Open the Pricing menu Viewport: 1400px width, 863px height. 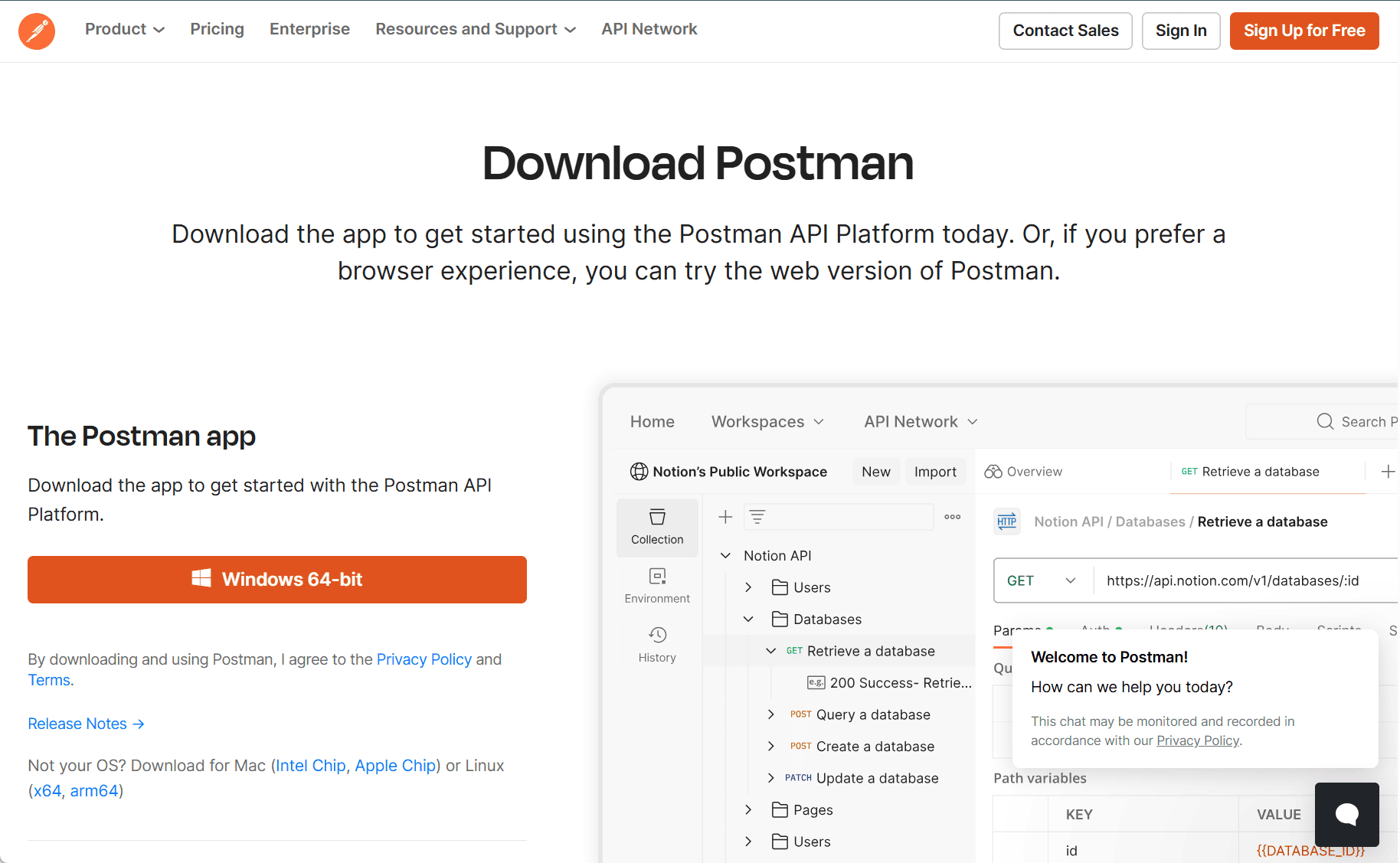217,28
